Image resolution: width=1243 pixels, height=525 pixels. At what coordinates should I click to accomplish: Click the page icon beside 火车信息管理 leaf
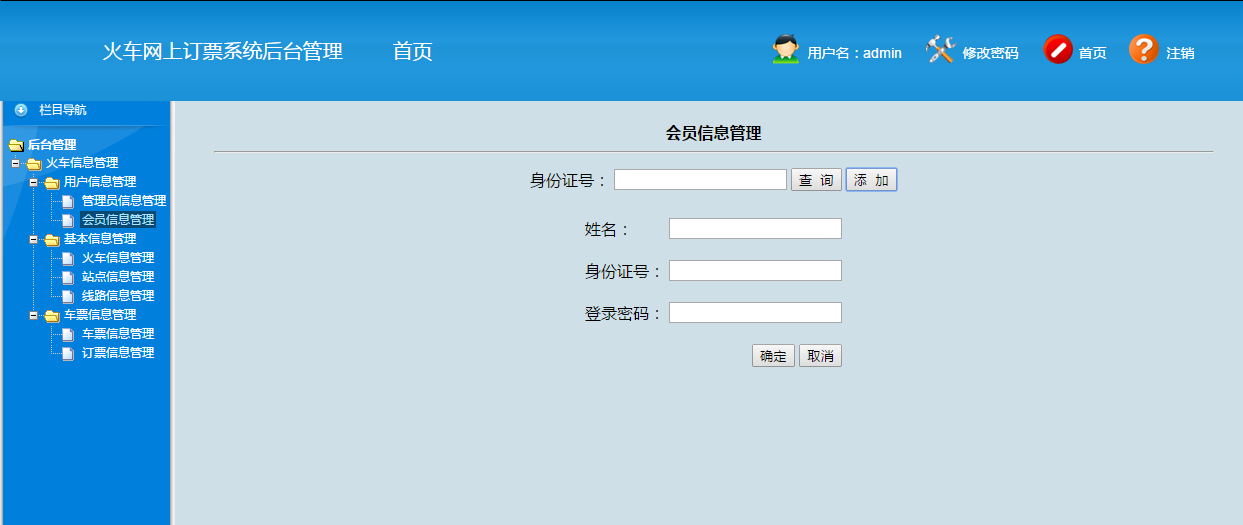[x=68, y=258]
